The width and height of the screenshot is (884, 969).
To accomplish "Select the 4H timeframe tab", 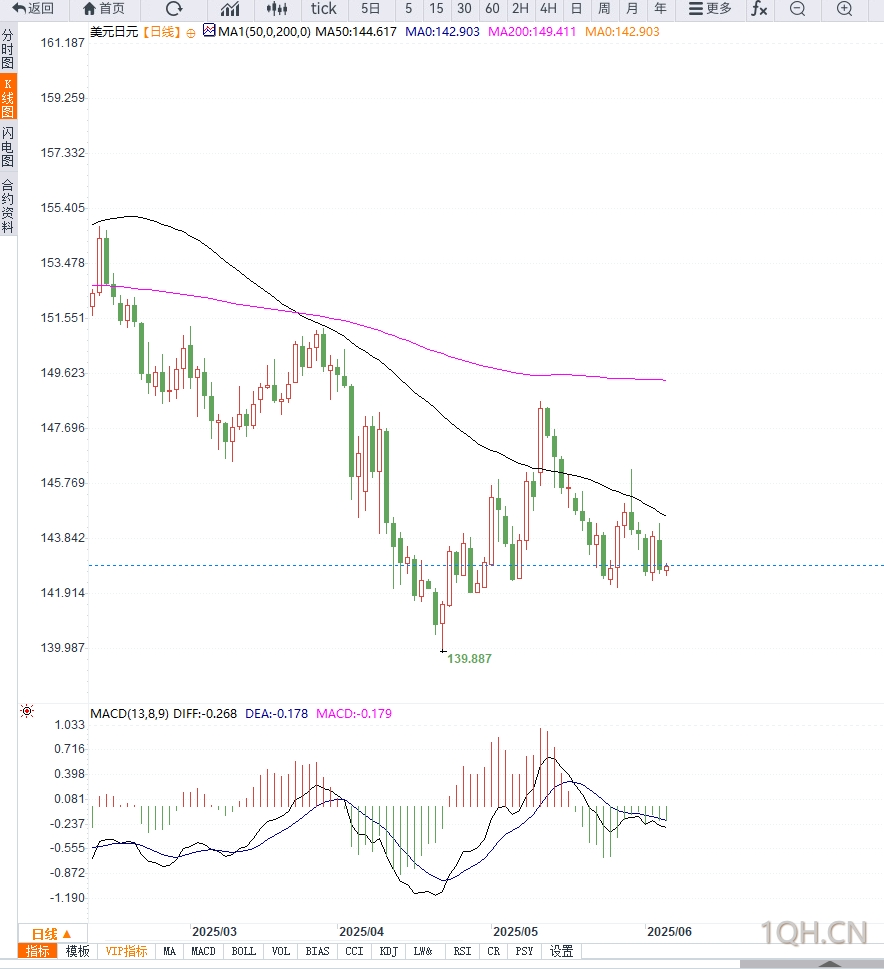I will [x=548, y=9].
